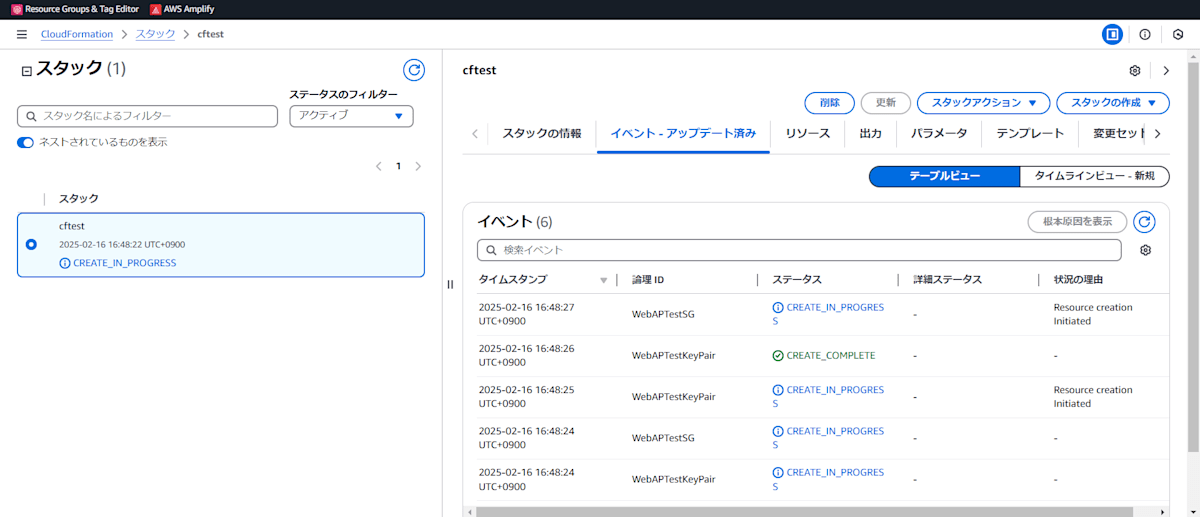Select page 1 of stack list
Screen dimensions: 1200x517
(398, 166)
